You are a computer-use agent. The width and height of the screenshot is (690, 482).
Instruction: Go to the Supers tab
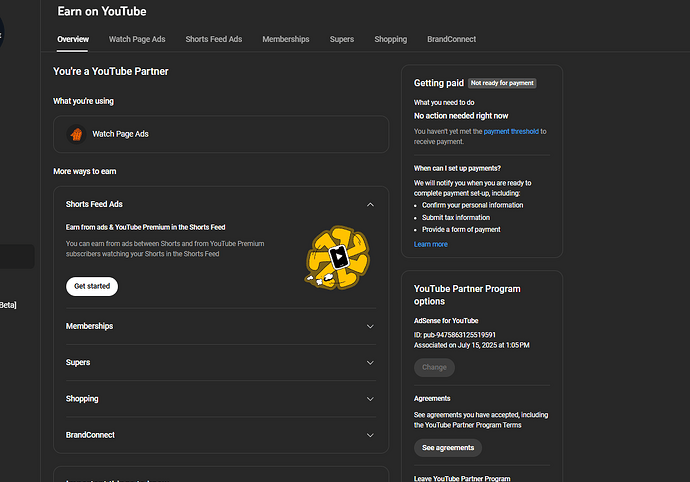342,39
